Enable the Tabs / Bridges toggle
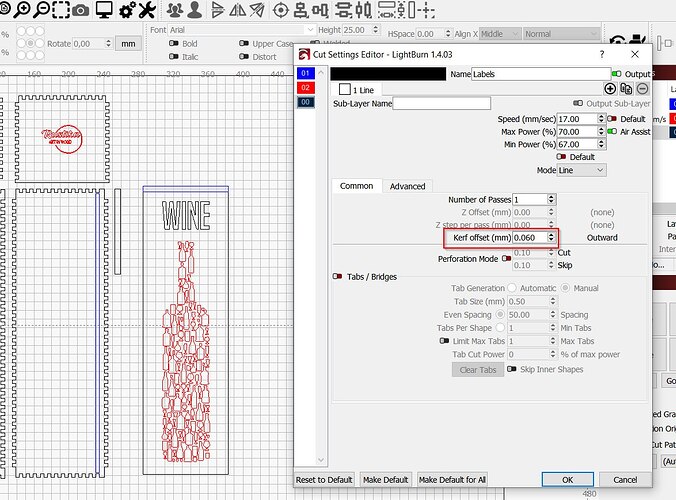 pyautogui.click(x=336, y=276)
